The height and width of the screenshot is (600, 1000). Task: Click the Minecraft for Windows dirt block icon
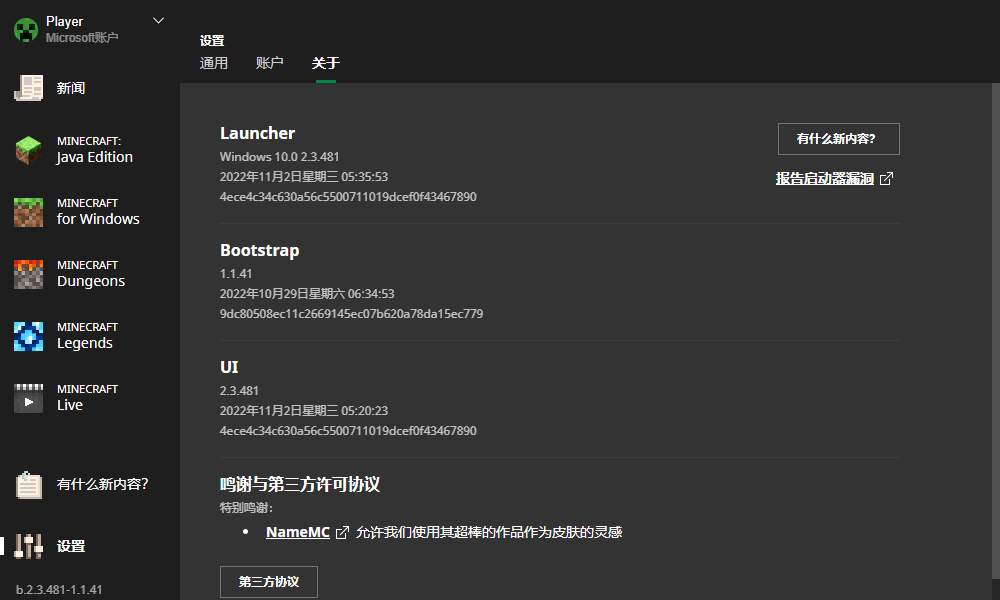(29, 212)
